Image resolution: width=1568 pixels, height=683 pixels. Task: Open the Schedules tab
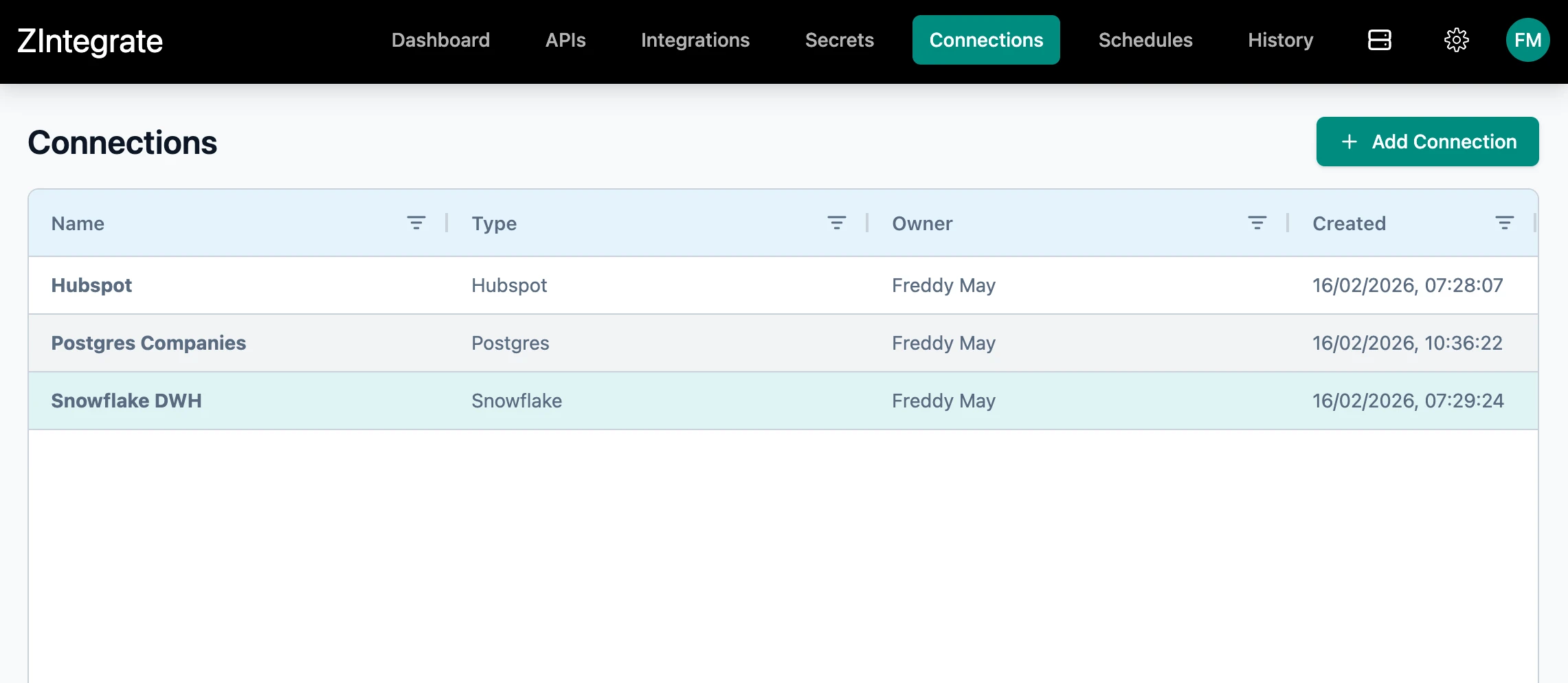pos(1145,40)
